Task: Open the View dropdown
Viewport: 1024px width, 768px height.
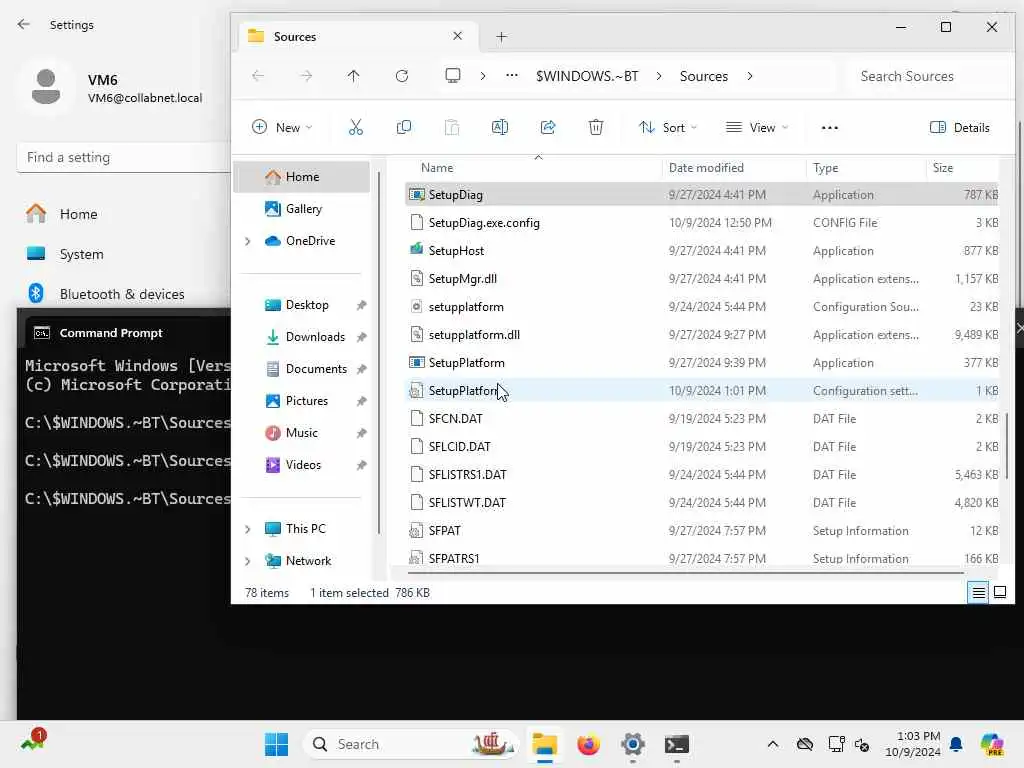Action: pyautogui.click(x=757, y=127)
